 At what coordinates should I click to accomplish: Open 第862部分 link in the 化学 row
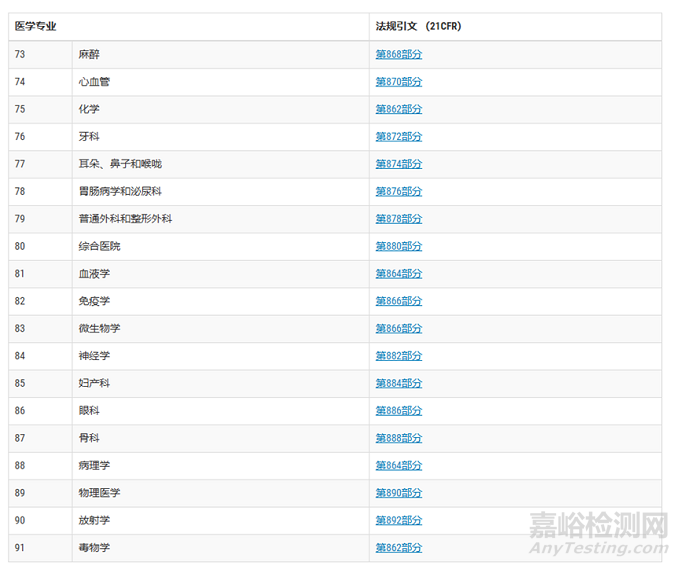398,109
